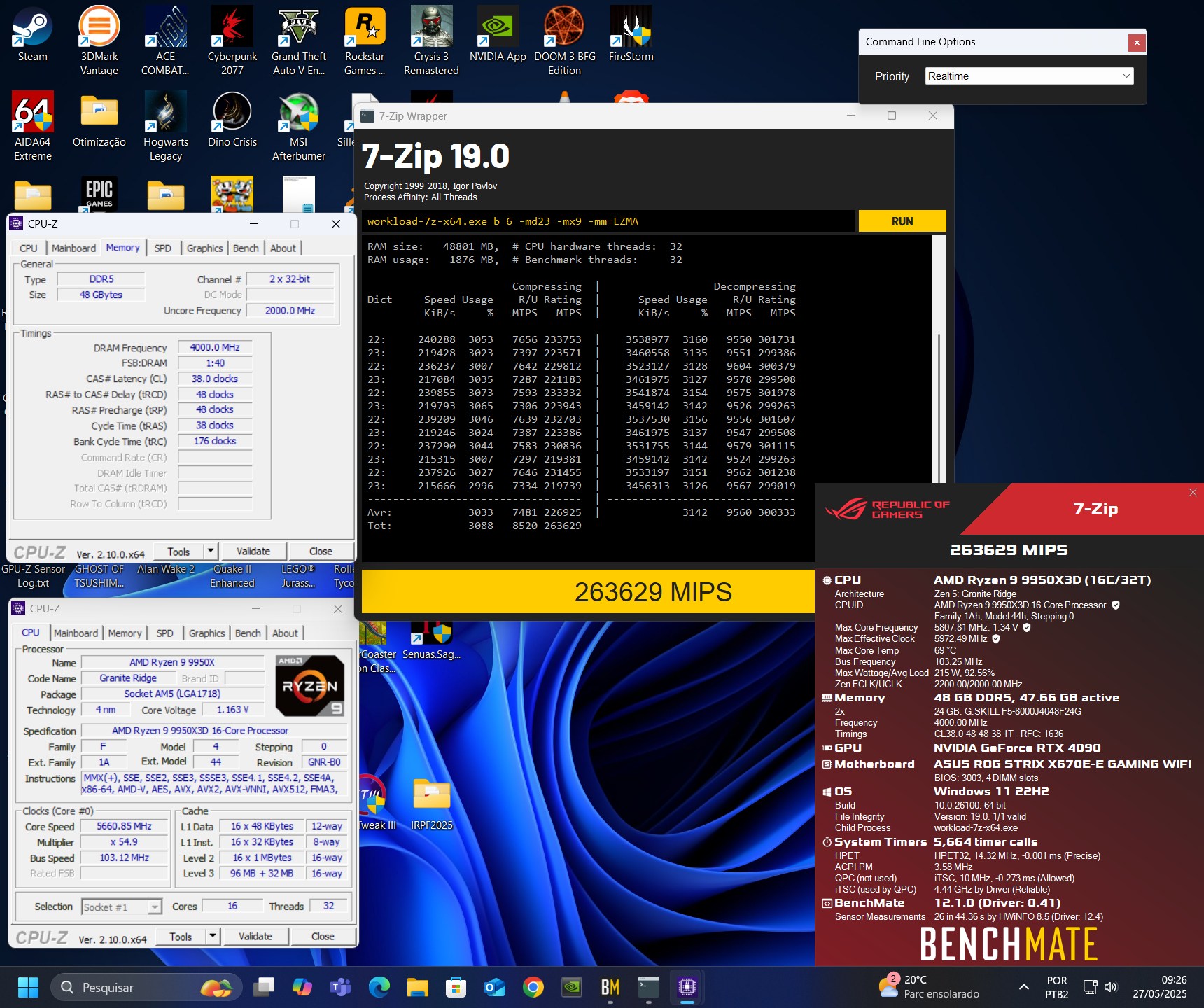
Task: Open Microsoft Store taskbar icon
Action: [x=456, y=987]
